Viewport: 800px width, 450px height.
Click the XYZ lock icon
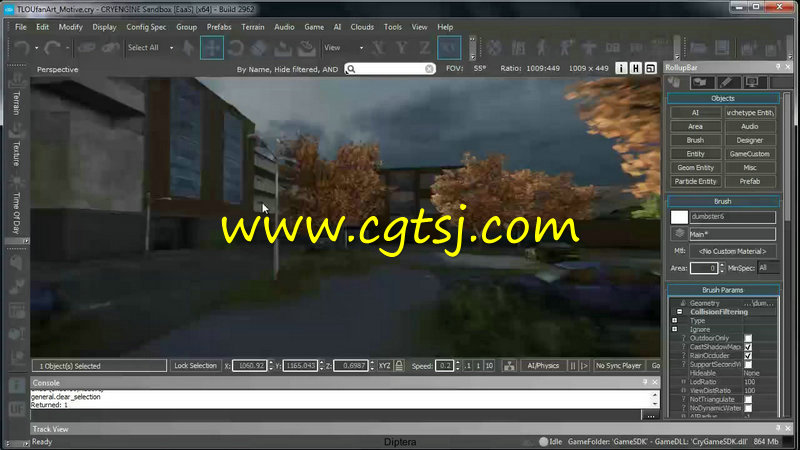tap(399, 365)
